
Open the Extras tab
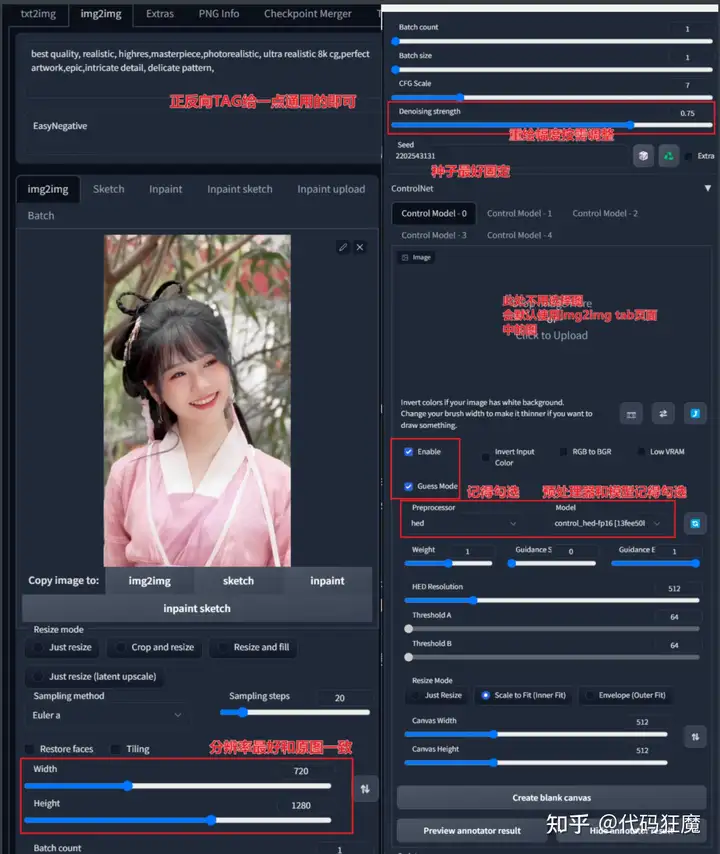[x=160, y=14]
